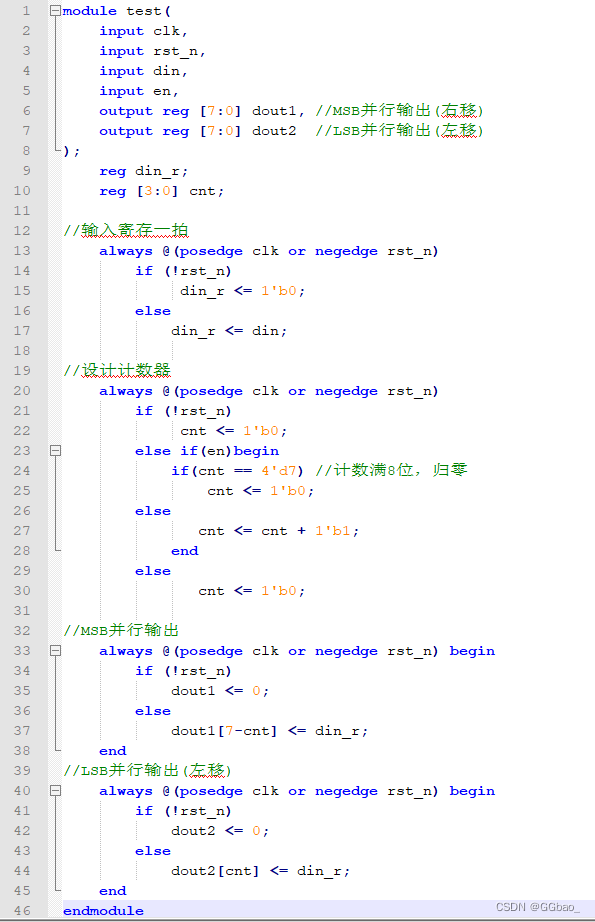Click the dout1[7-cnt] assignment line
Screen dimensions: 595x922
click(269, 730)
